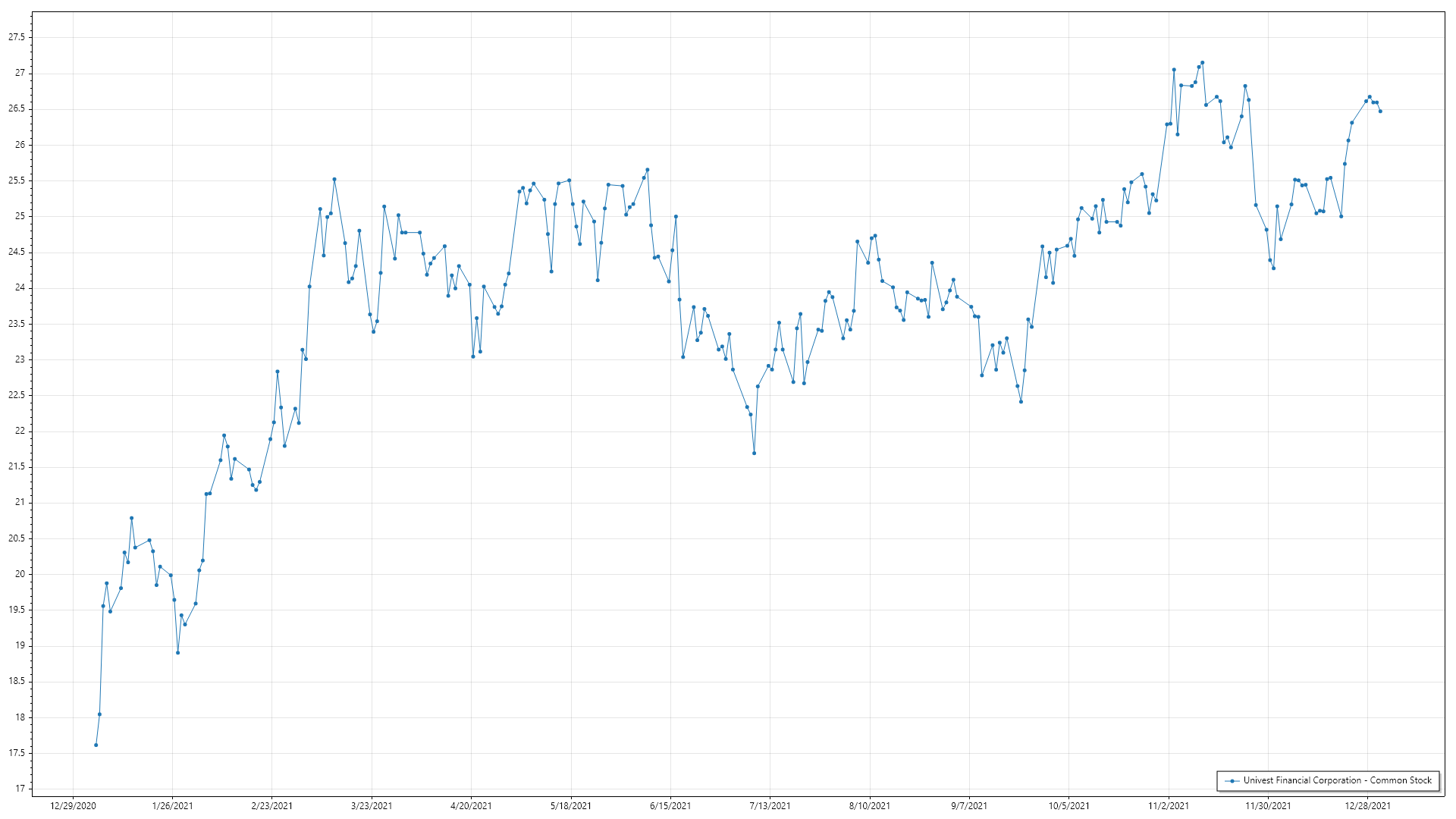Click the legend line marker icon

(1232, 780)
